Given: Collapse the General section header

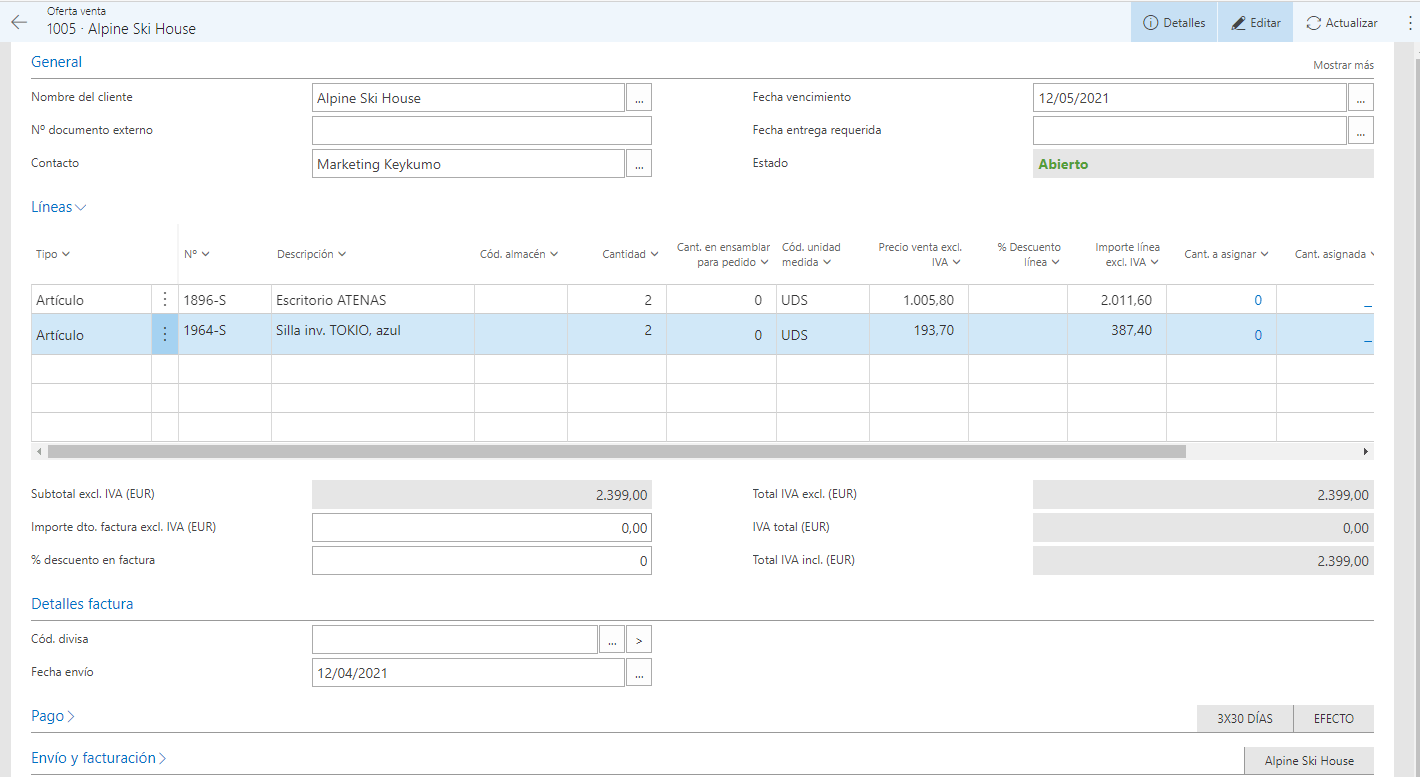Looking at the screenshot, I should (57, 61).
